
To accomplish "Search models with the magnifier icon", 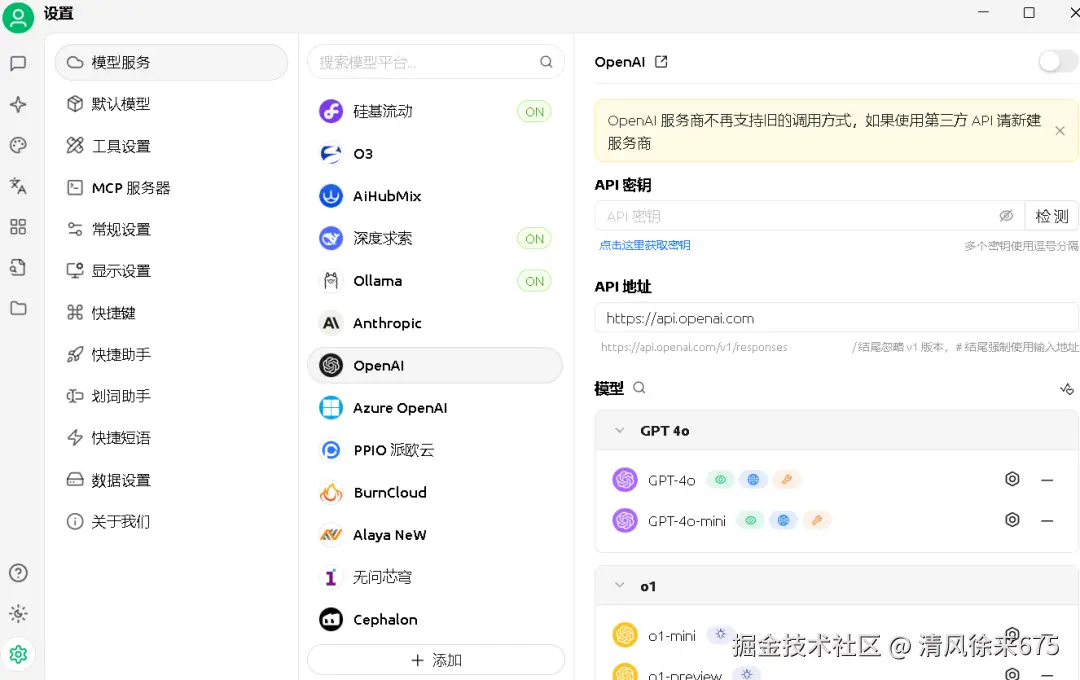I will click(639, 388).
